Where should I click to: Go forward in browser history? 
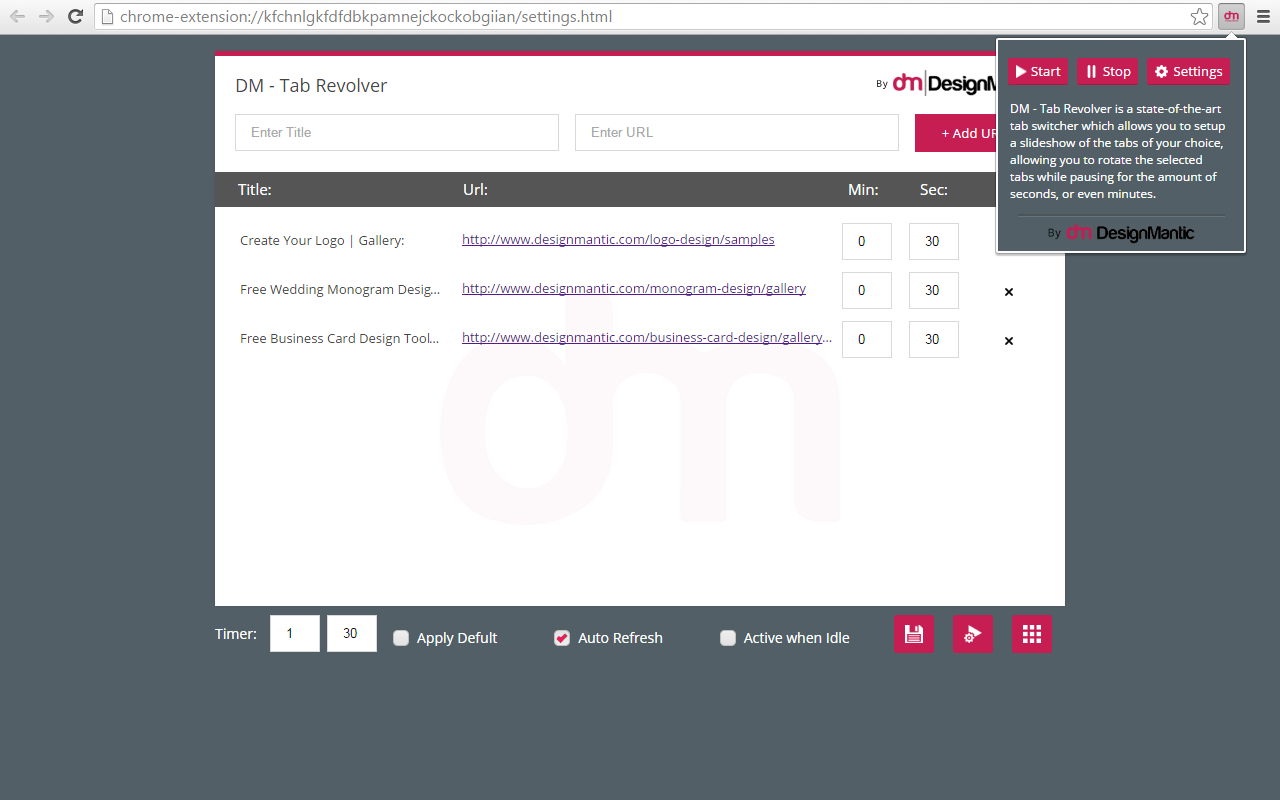tap(46, 16)
